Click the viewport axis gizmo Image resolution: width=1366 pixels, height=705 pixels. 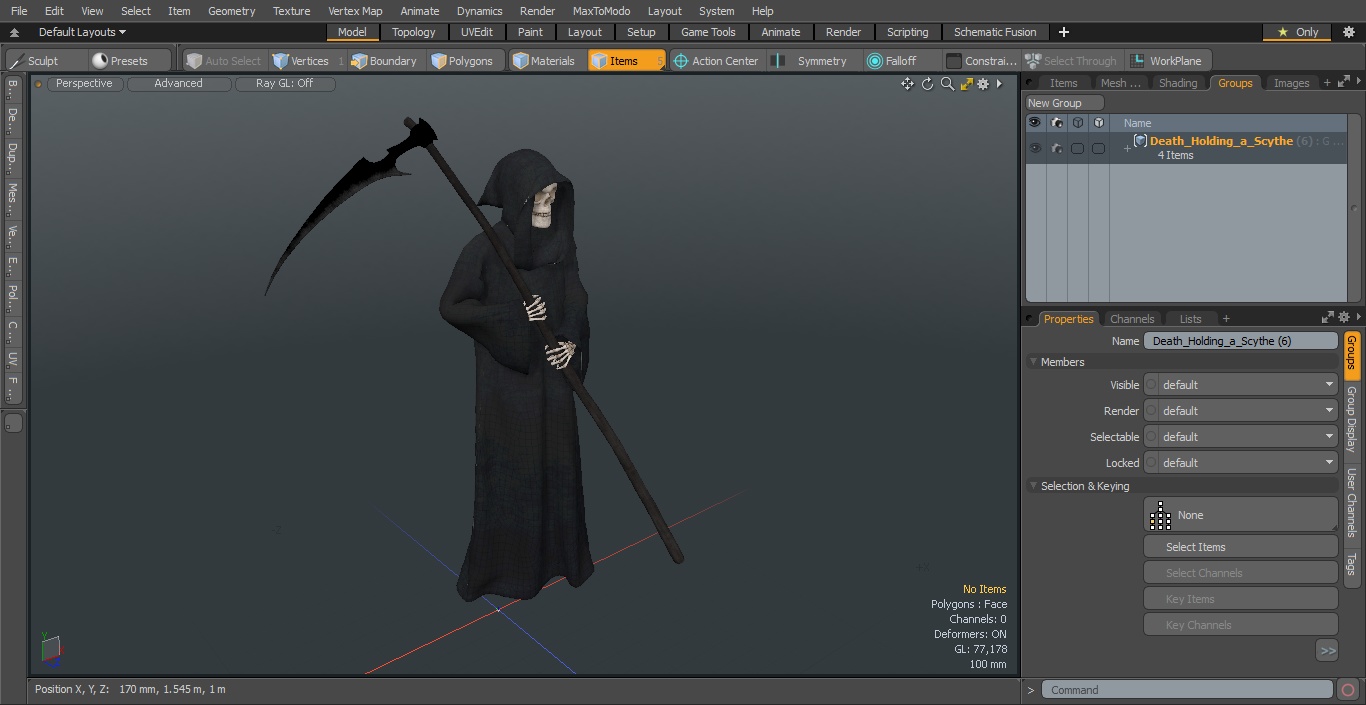[50, 650]
